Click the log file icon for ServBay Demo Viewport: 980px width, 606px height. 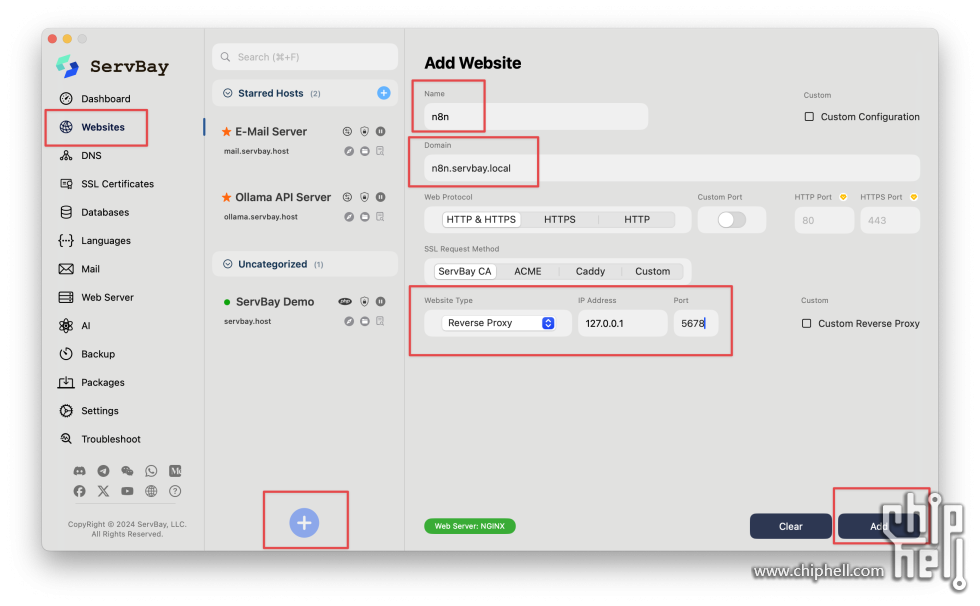[x=380, y=321]
